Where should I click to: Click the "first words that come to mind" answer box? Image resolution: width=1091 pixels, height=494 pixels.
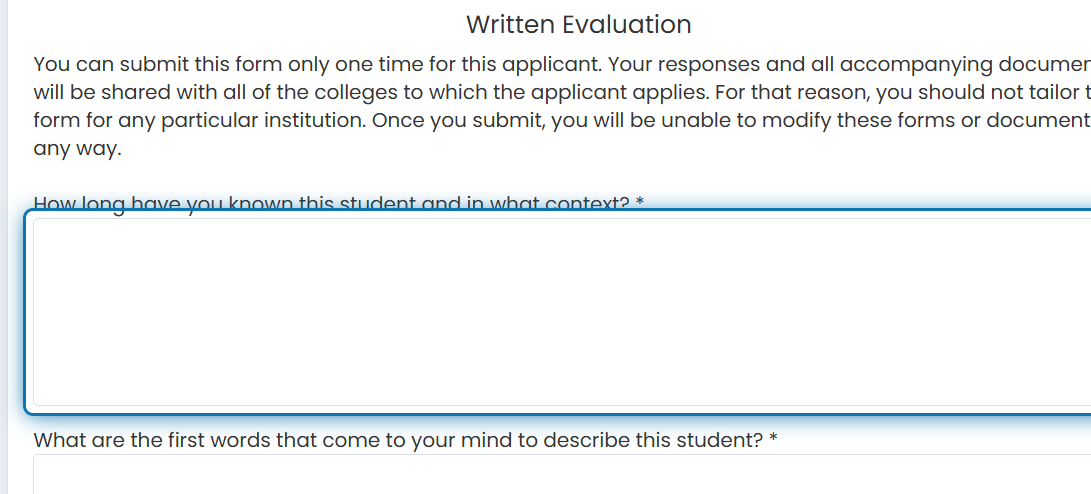562,475
